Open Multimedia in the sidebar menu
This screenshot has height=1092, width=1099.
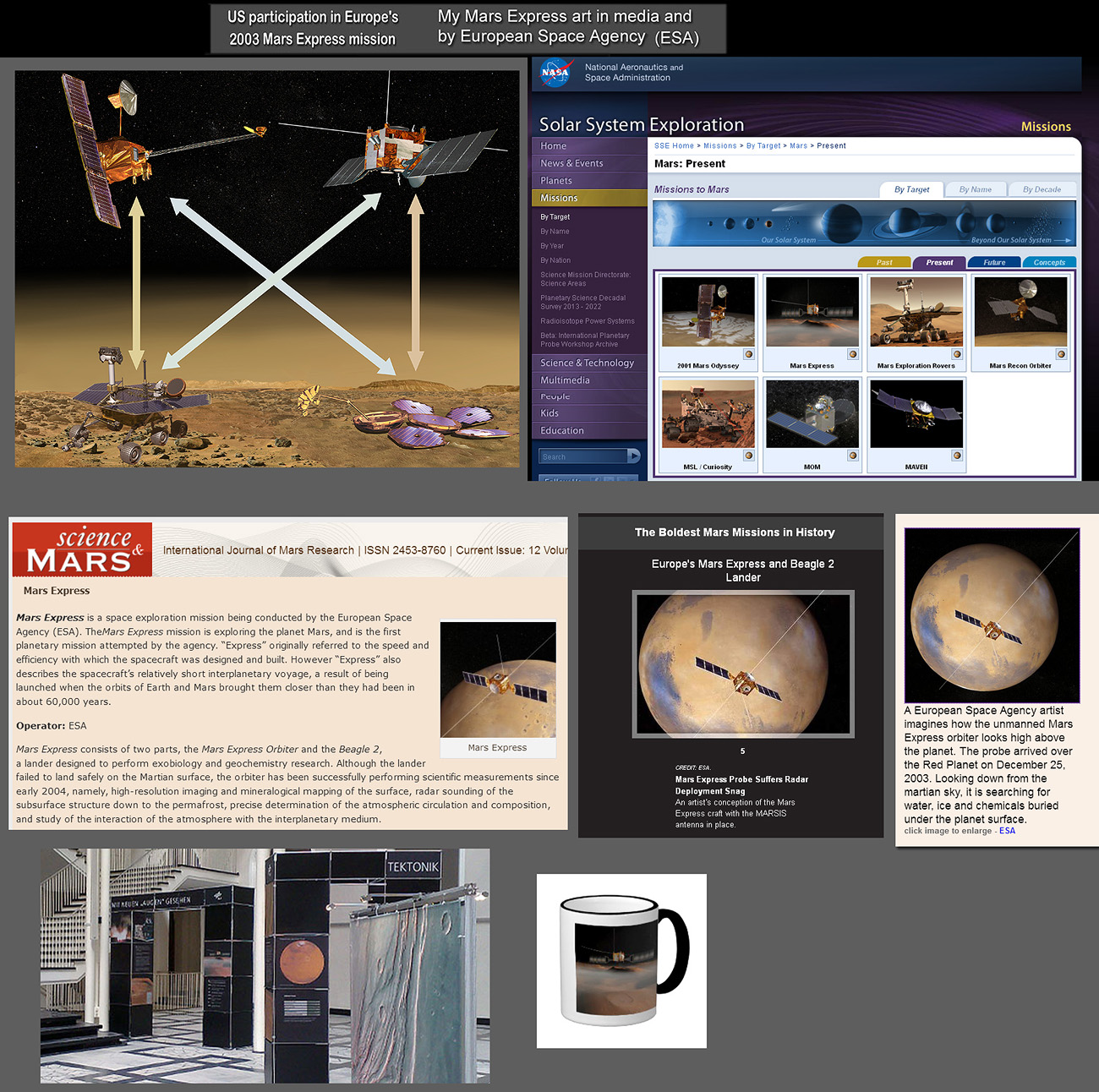(x=565, y=380)
